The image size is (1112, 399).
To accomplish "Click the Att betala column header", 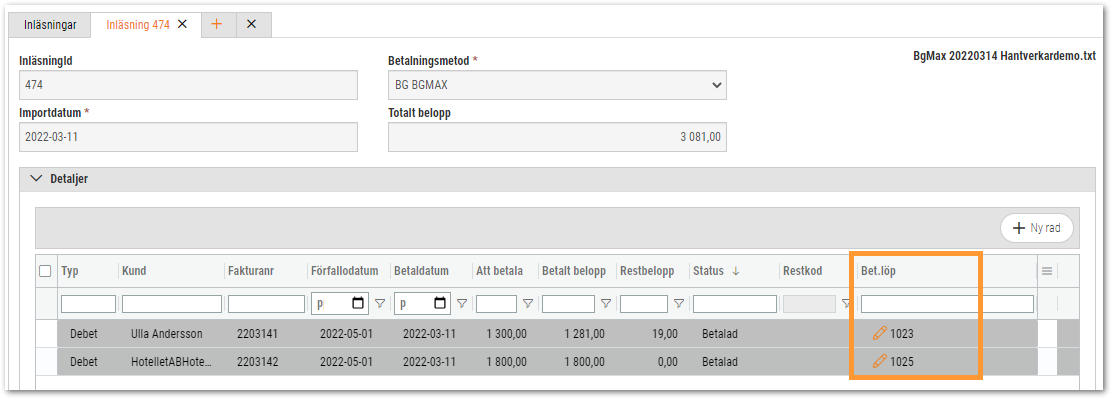I will tap(499, 271).
